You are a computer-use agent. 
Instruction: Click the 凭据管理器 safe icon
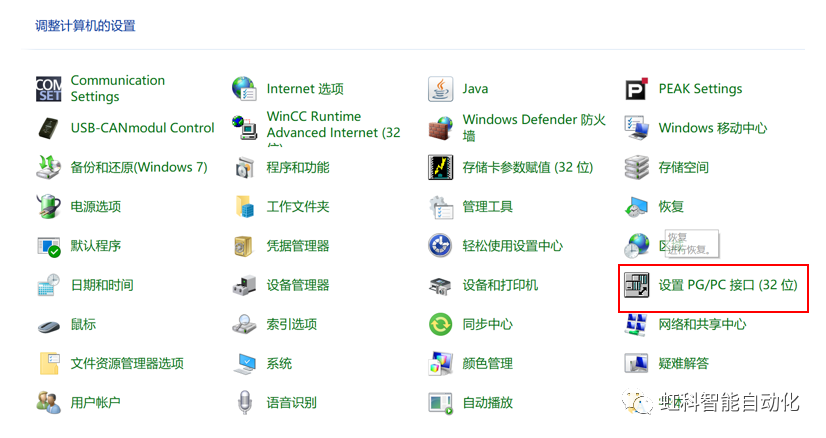point(243,246)
